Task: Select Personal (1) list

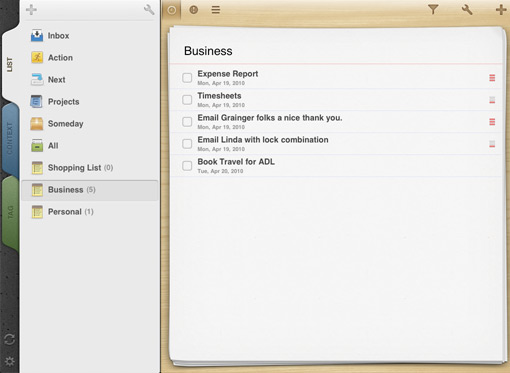Action: click(x=90, y=212)
